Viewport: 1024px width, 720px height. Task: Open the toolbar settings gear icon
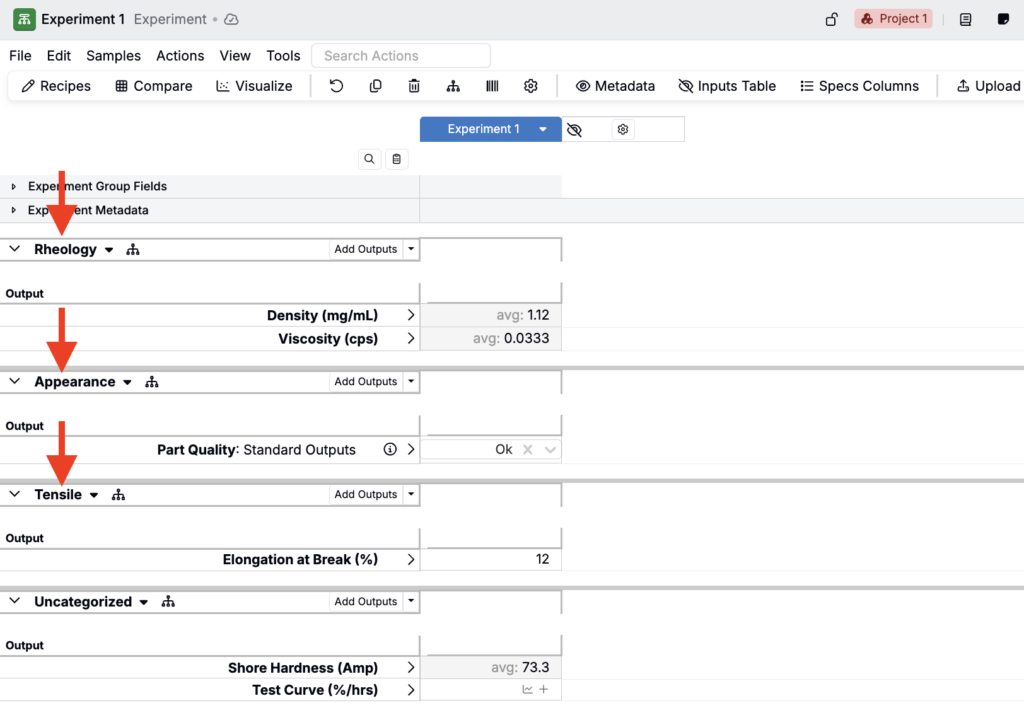pos(531,86)
